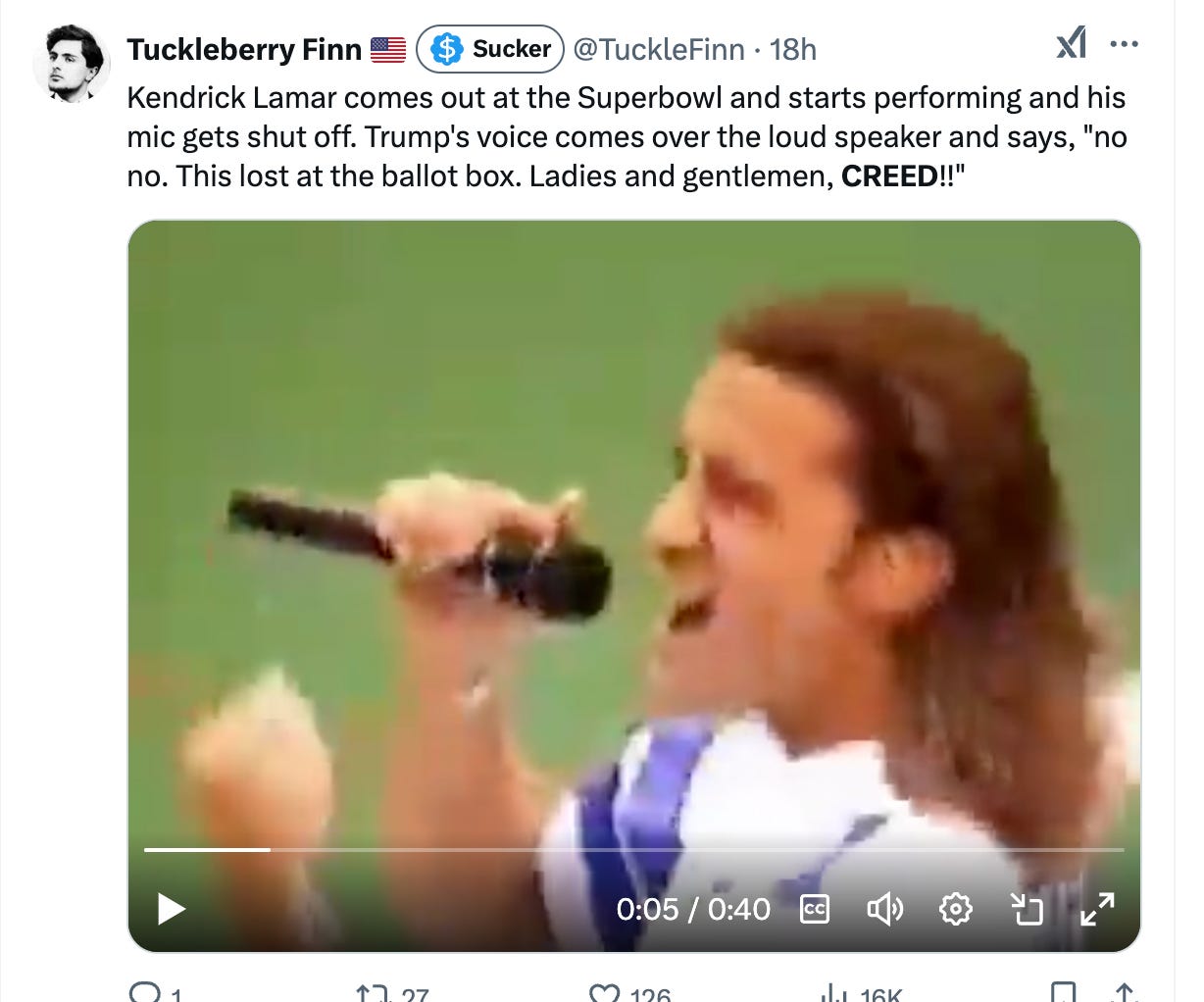The image size is (1204, 1002).
Task: View analytics via the 16K views icon
Action: tap(831, 992)
